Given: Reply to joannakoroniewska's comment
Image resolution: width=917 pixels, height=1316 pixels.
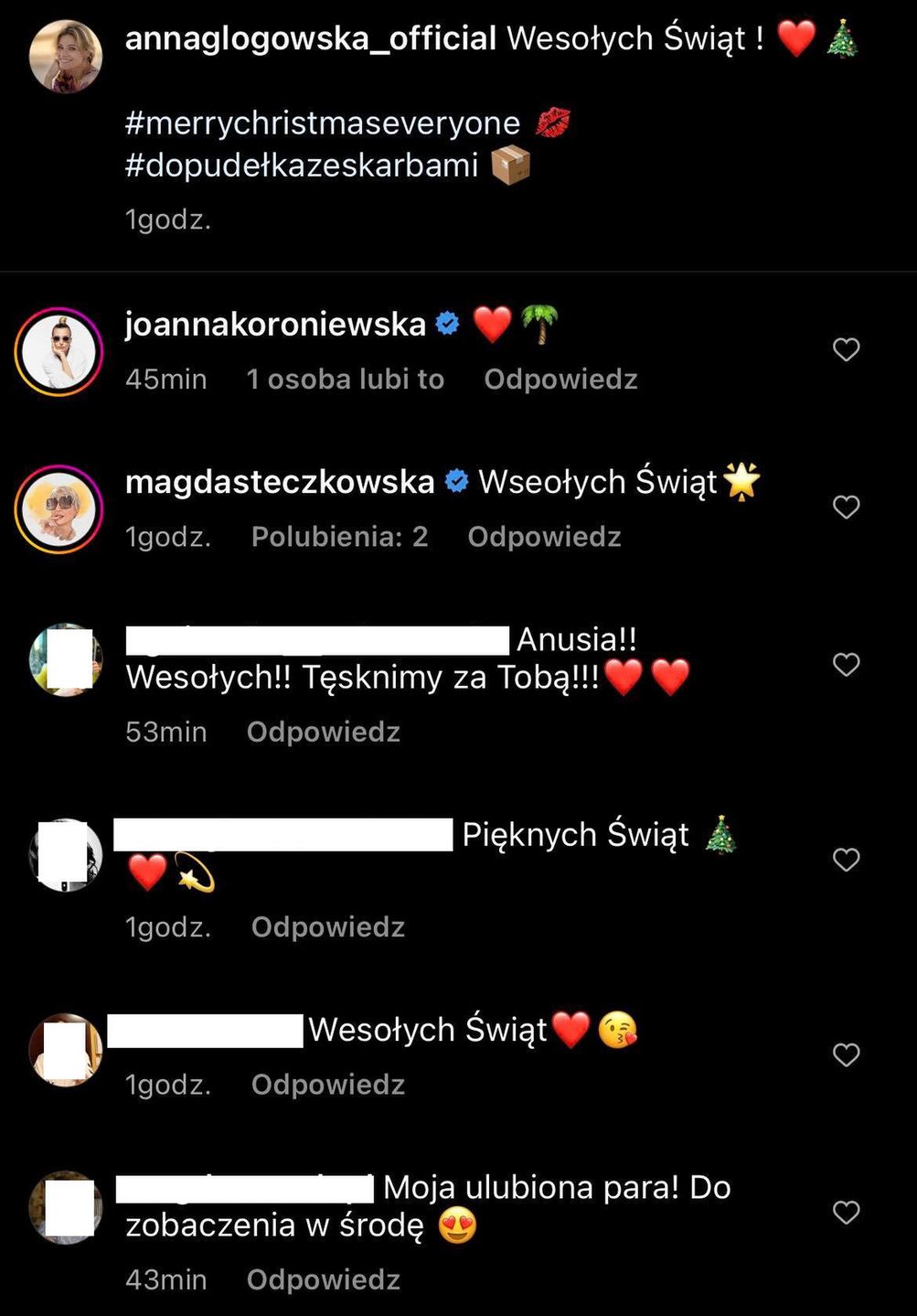Looking at the screenshot, I should click(x=560, y=379).
